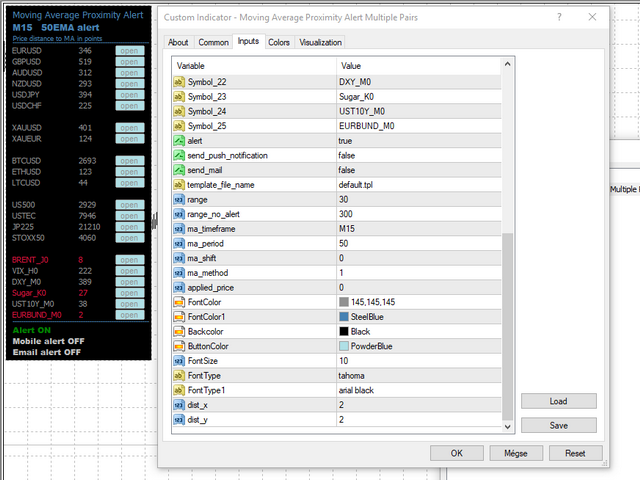The image size is (640, 480).
Task: Click the color icon beside Backcolor
Action: point(179,332)
